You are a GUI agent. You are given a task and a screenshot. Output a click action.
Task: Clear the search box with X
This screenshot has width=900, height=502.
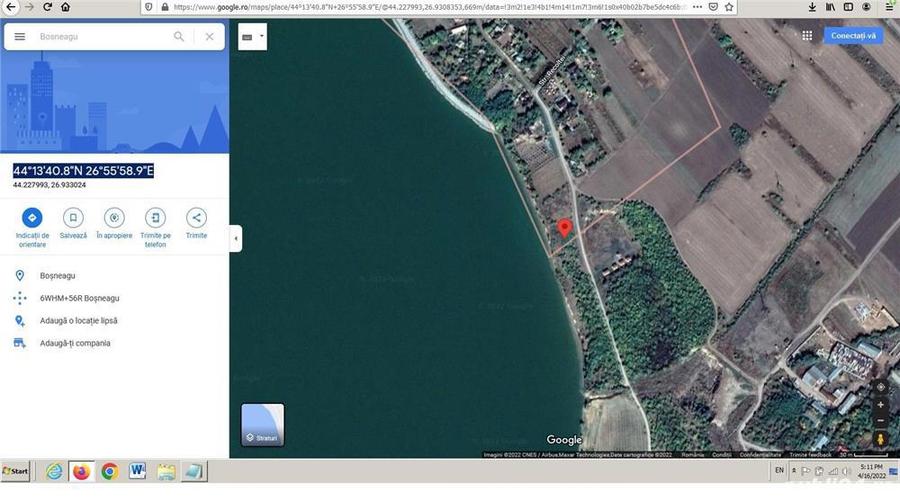[209, 37]
